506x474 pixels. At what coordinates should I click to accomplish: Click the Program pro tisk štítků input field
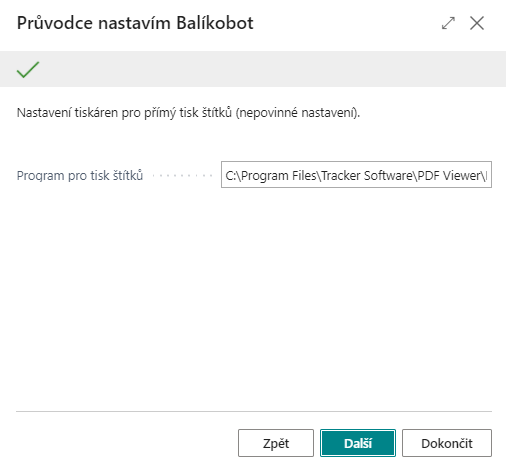click(x=356, y=175)
